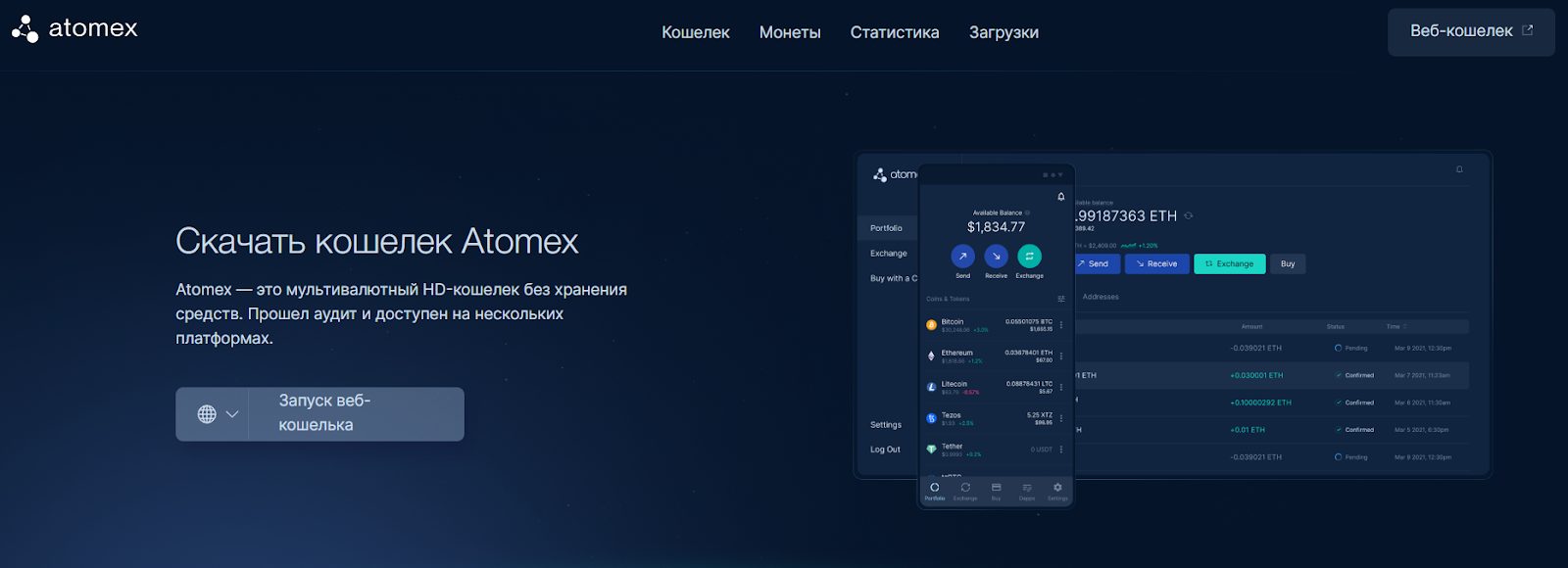The width and height of the screenshot is (1568, 568).
Task: Tap the round Receive arrow icon in the mobile mockup
Action: click(x=996, y=256)
